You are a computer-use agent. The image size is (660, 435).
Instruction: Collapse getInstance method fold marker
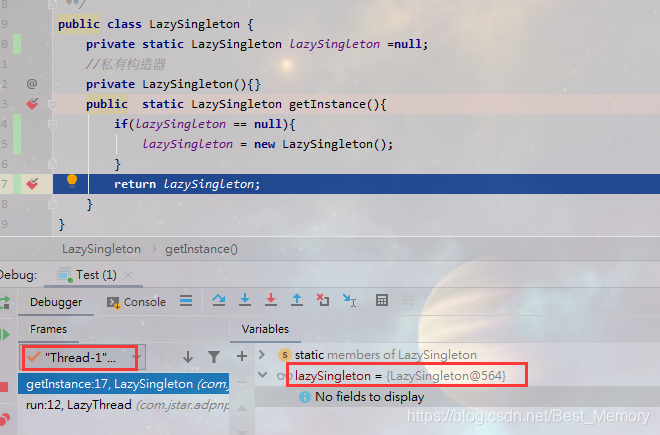pos(52,104)
